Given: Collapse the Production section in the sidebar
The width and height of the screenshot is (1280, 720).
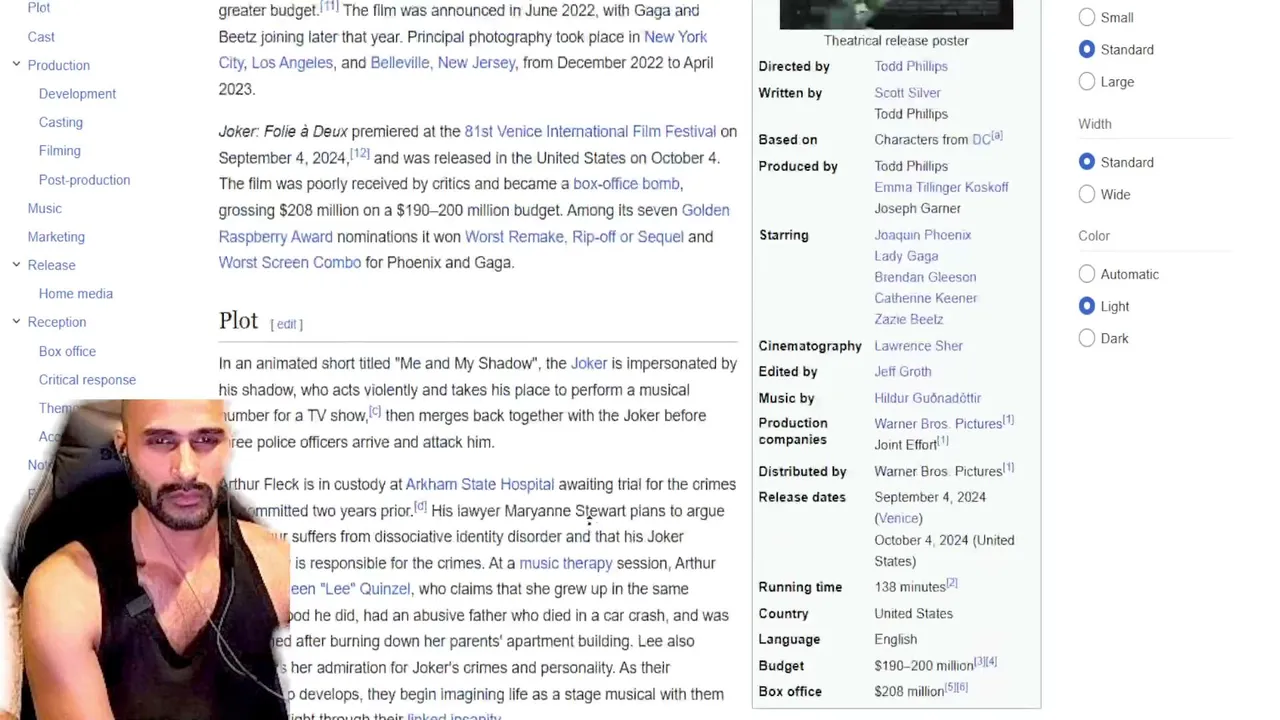Looking at the screenshot, I should [16, 65].
